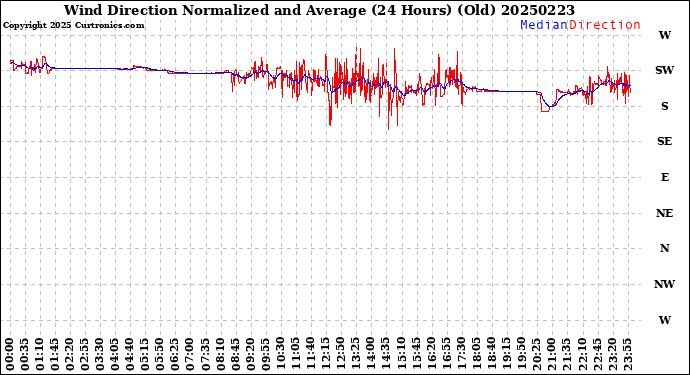Screen dimensions: 690x375
Task: Click the "07:00" time axis label
Action: click(x=190, y=354)
